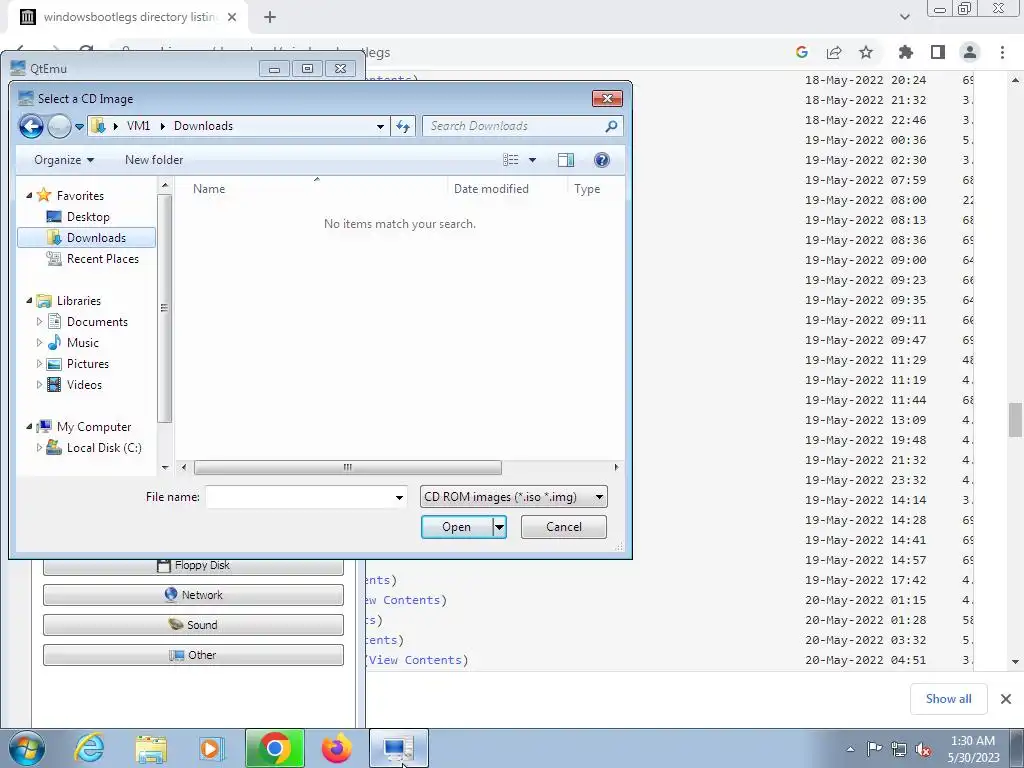This screenshot has width=1024, height=768.
Task: Click the sidebar vertical scrollbar thumb
Action: [x=164, y=308]
